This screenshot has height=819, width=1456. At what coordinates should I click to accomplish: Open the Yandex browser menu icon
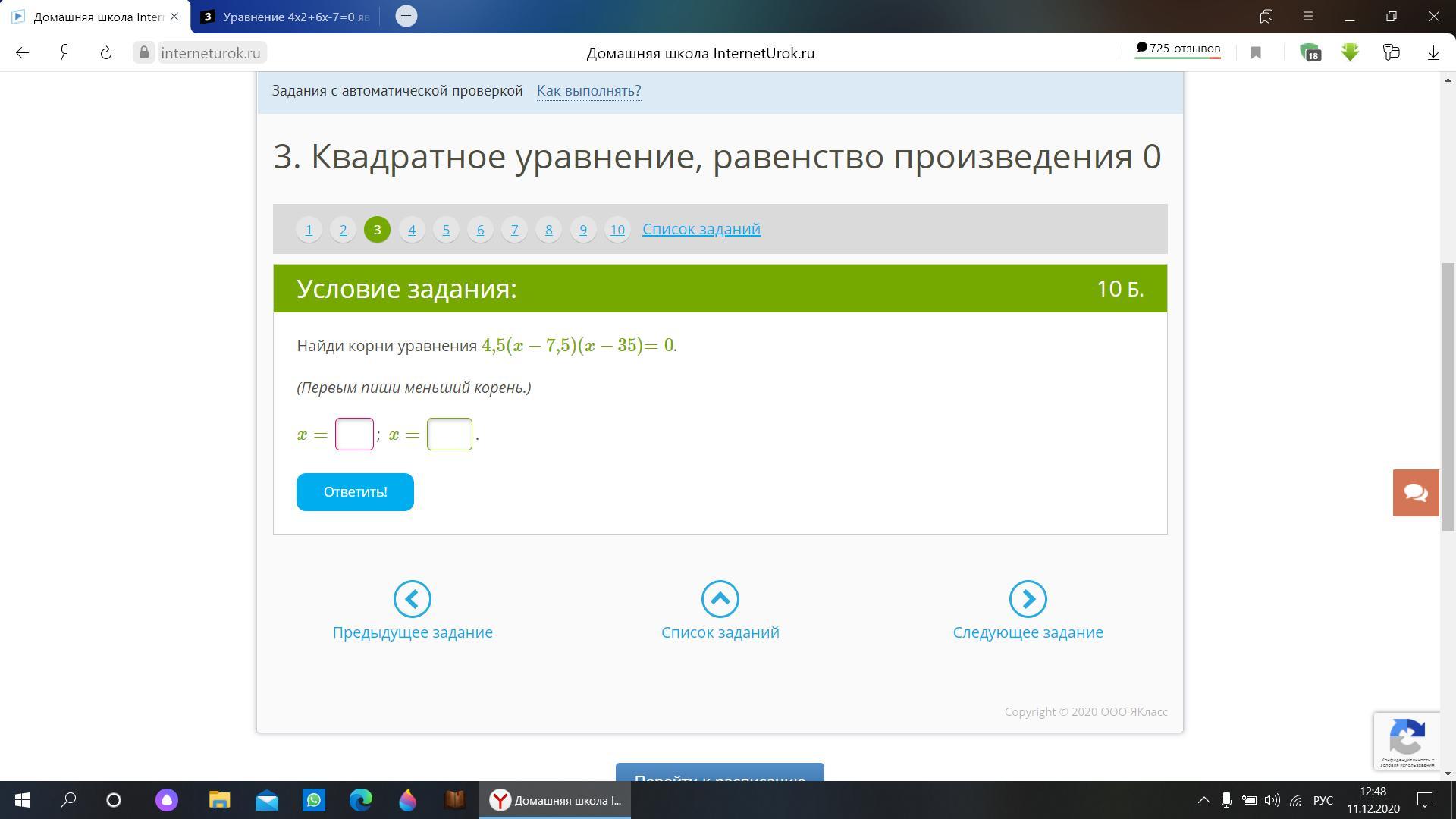(1308, 16)
